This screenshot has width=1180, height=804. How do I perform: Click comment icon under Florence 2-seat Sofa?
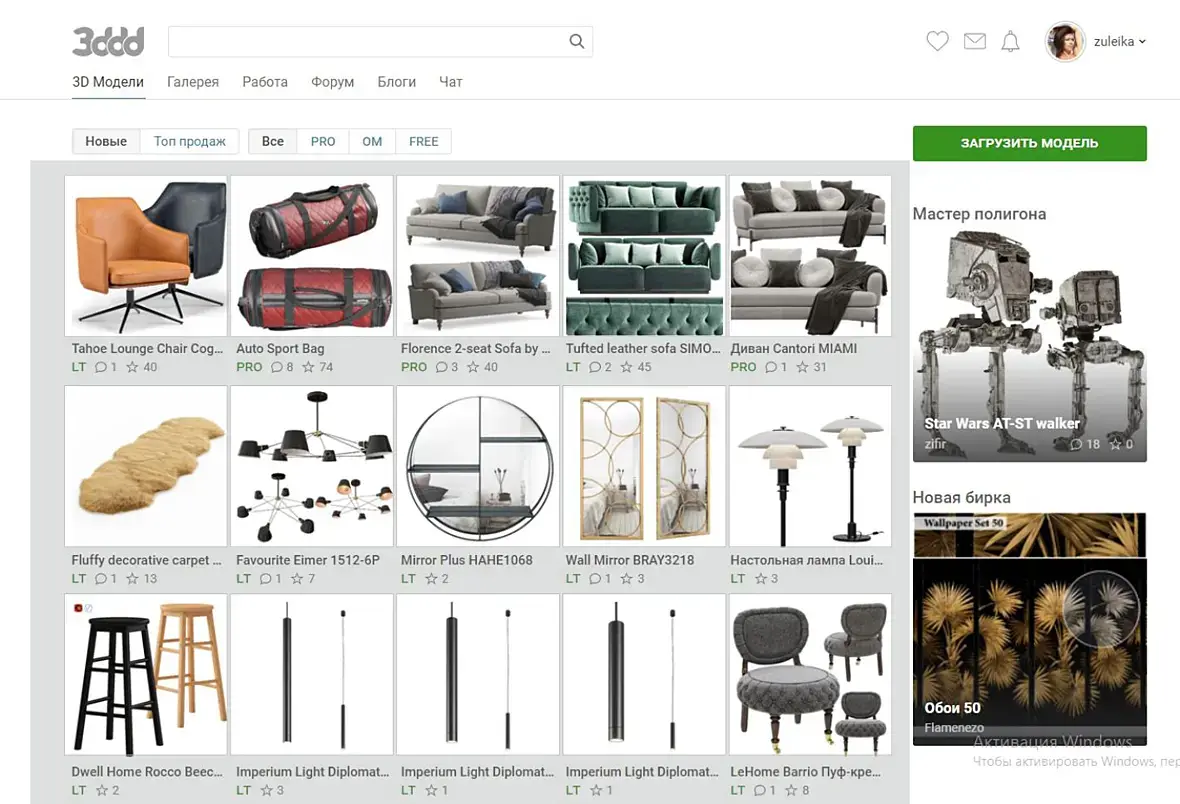coord(442,367)
